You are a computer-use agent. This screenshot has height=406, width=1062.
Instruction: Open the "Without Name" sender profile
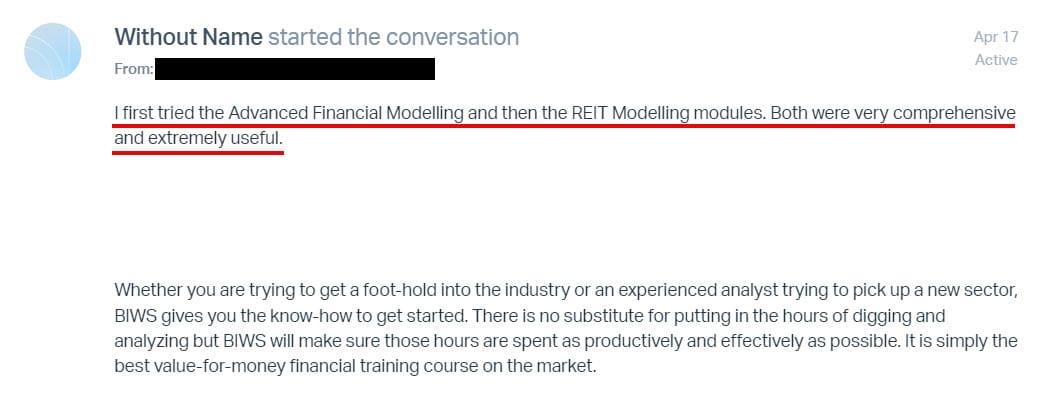click(x=188, y=37)
